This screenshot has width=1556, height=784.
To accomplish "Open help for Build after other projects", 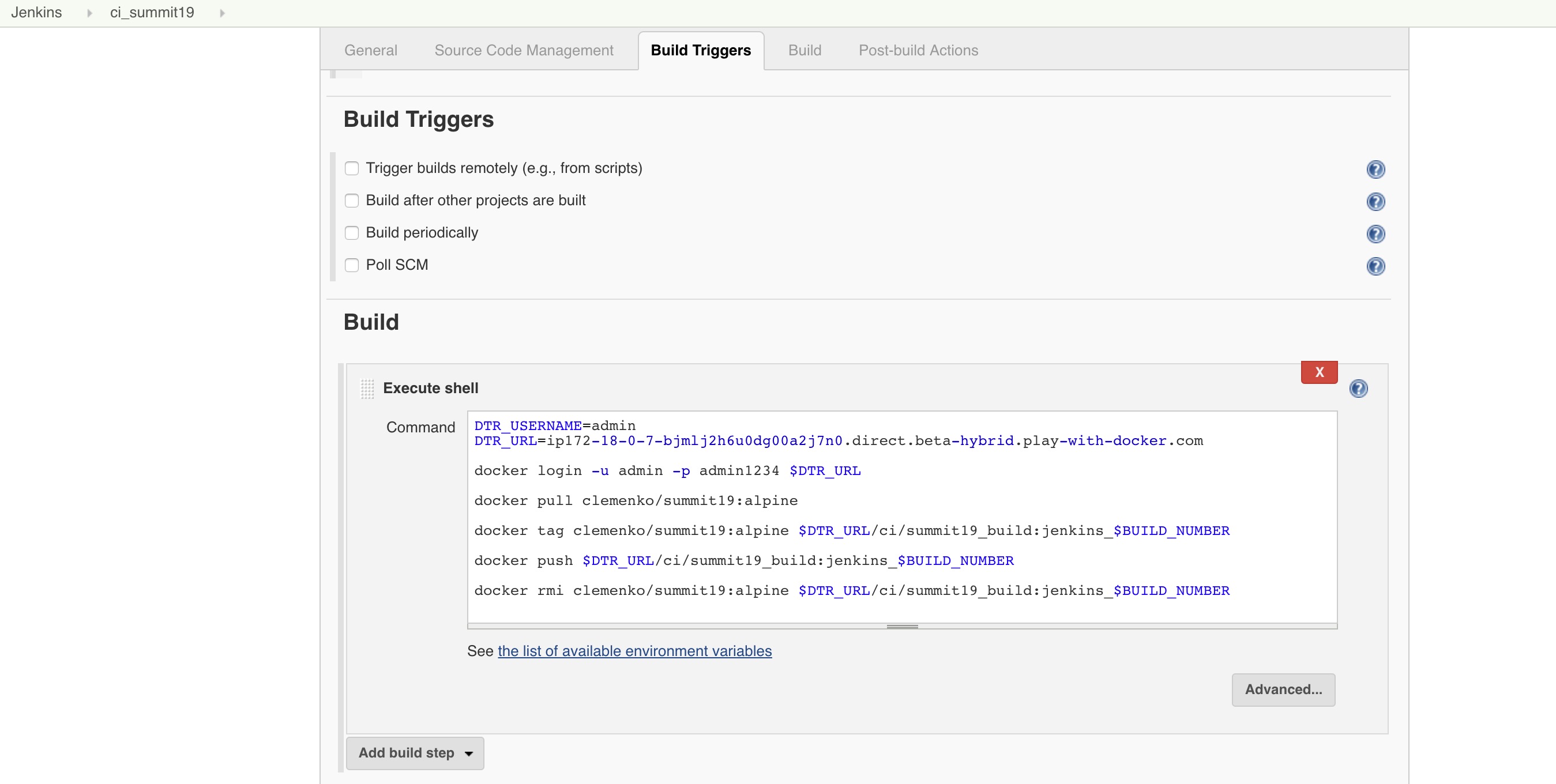I will coord(1375,202).
